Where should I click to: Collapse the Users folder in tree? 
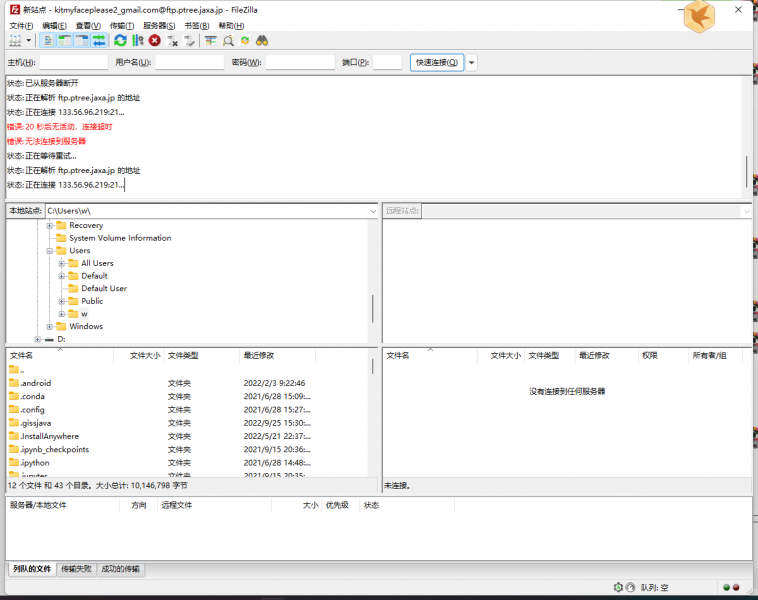(49, 251)
